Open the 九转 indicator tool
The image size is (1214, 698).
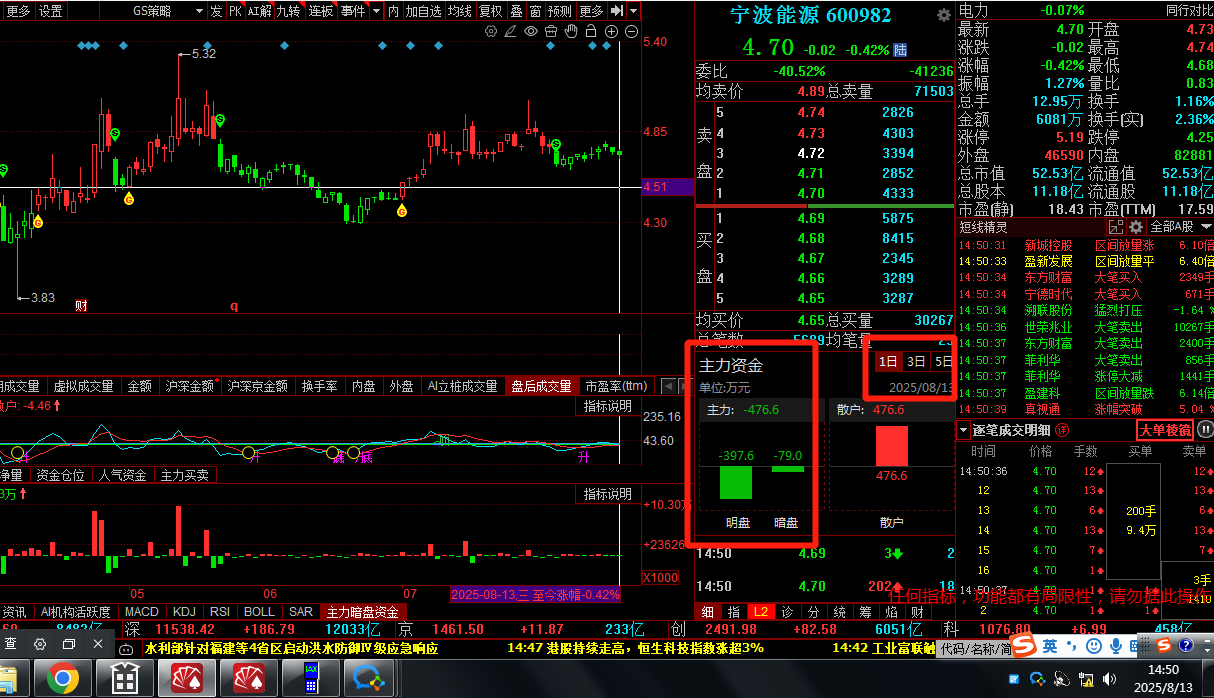(288, 11)
